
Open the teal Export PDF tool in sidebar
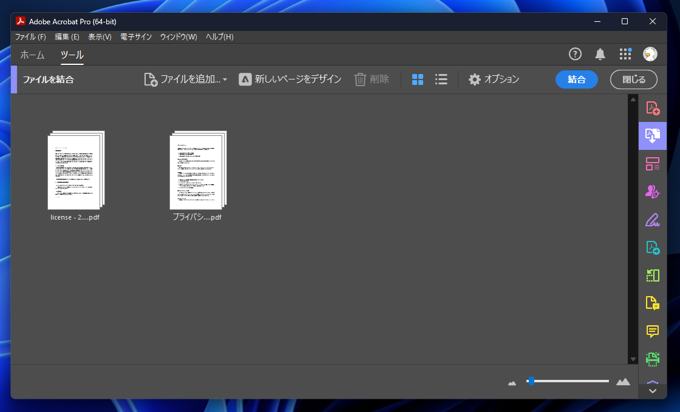pyautogui.click(x=653, y=248)
